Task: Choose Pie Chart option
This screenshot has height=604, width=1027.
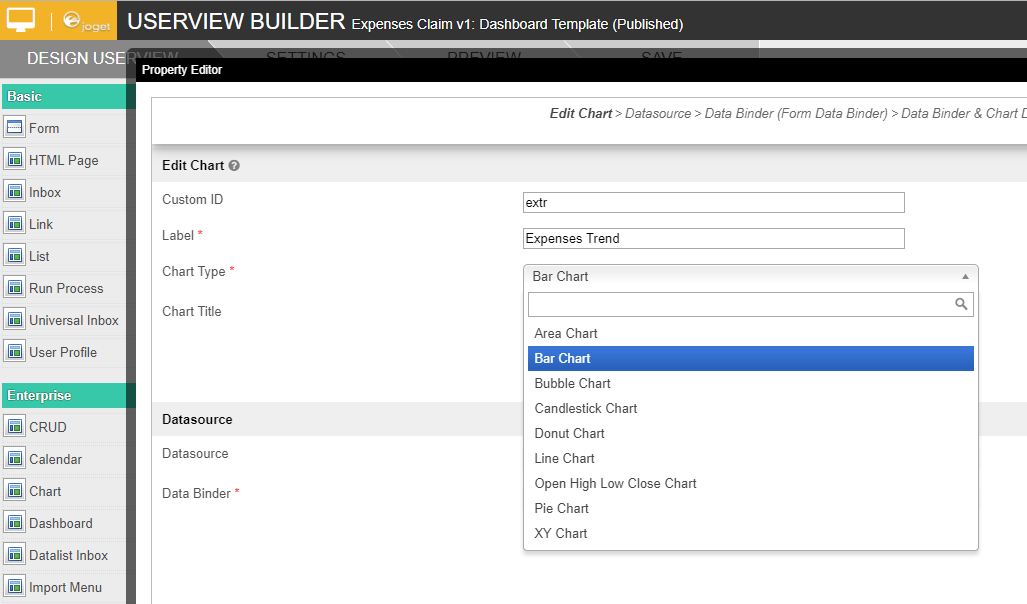Action: click(751, 508)
